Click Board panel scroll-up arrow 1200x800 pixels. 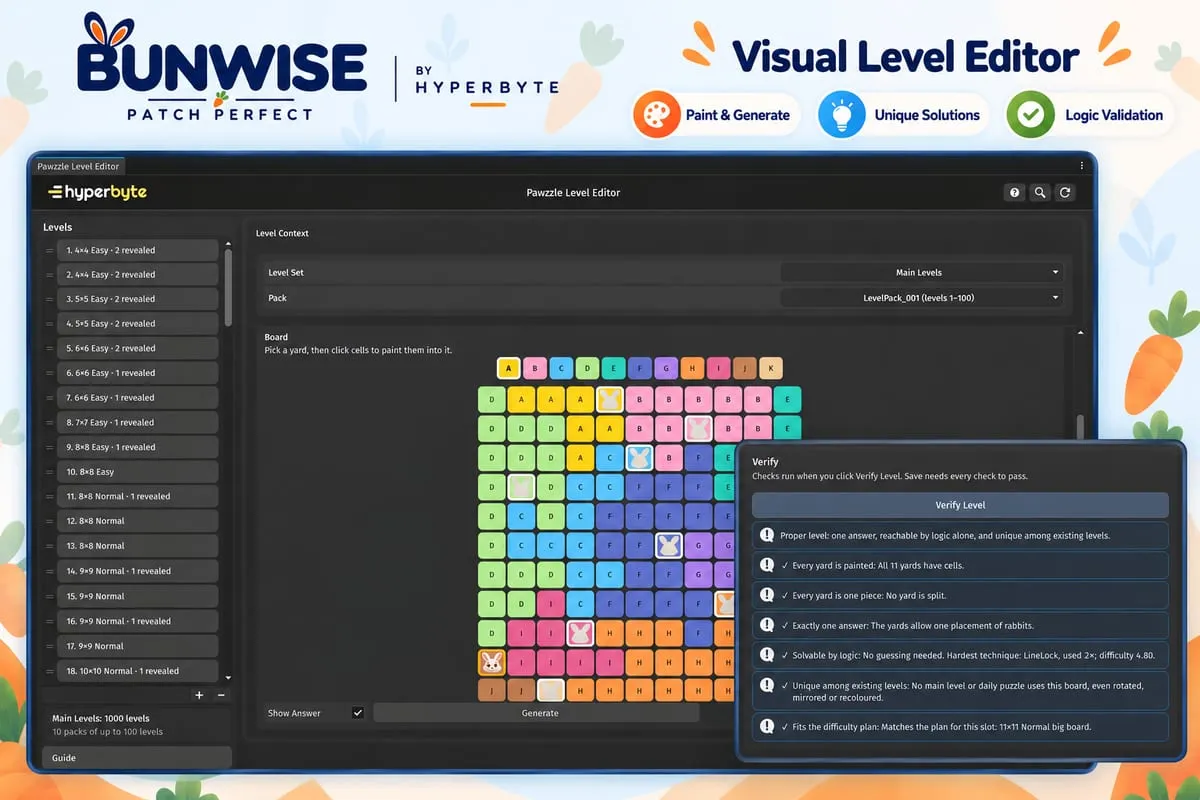coord(1080,332)
